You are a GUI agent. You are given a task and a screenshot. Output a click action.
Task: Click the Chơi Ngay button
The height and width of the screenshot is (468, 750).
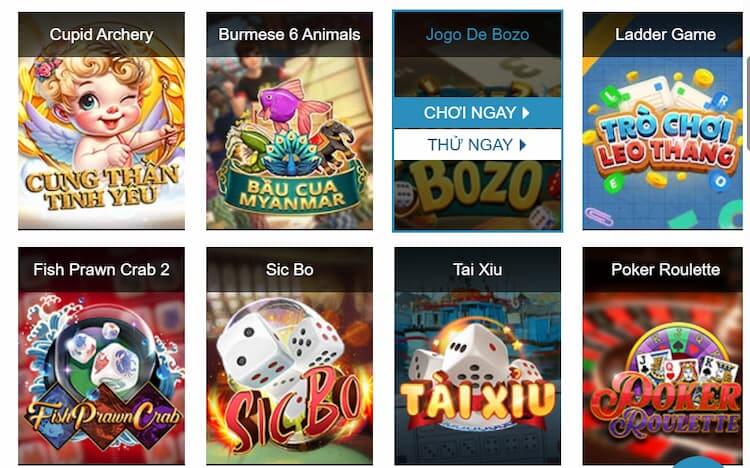point(477,113)
